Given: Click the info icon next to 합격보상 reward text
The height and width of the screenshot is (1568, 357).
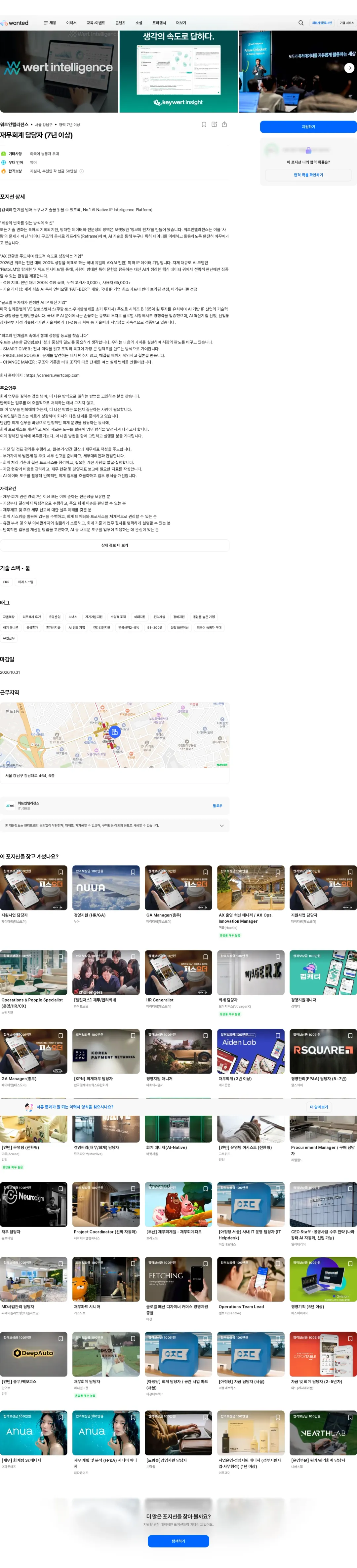Looking at the screenshot, I should pyautogui.click(x=82, y=171).
